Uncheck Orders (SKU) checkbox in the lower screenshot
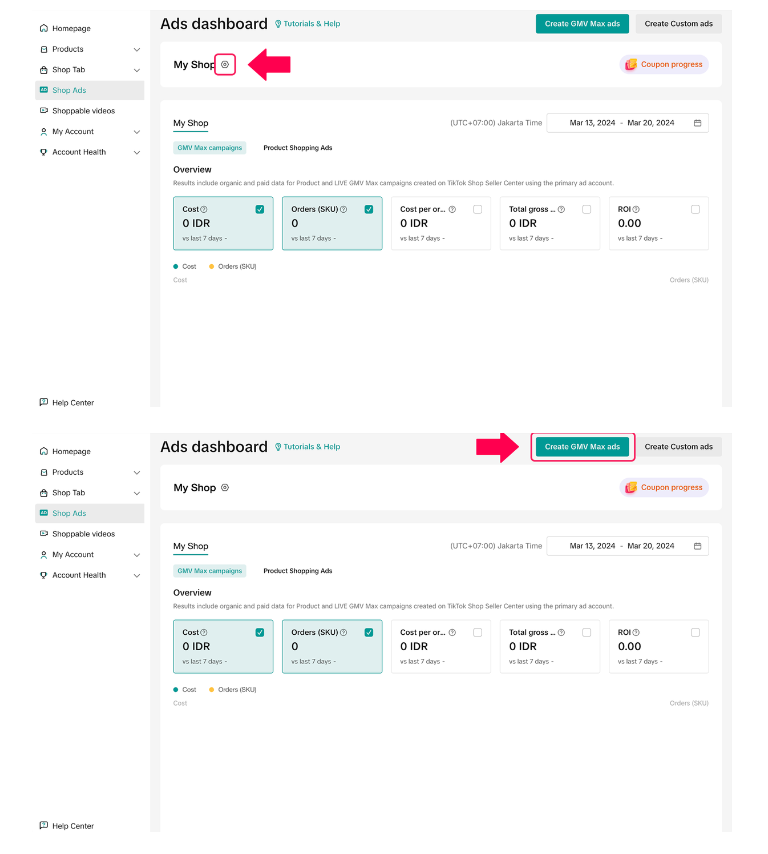 [x=369, y=632]
